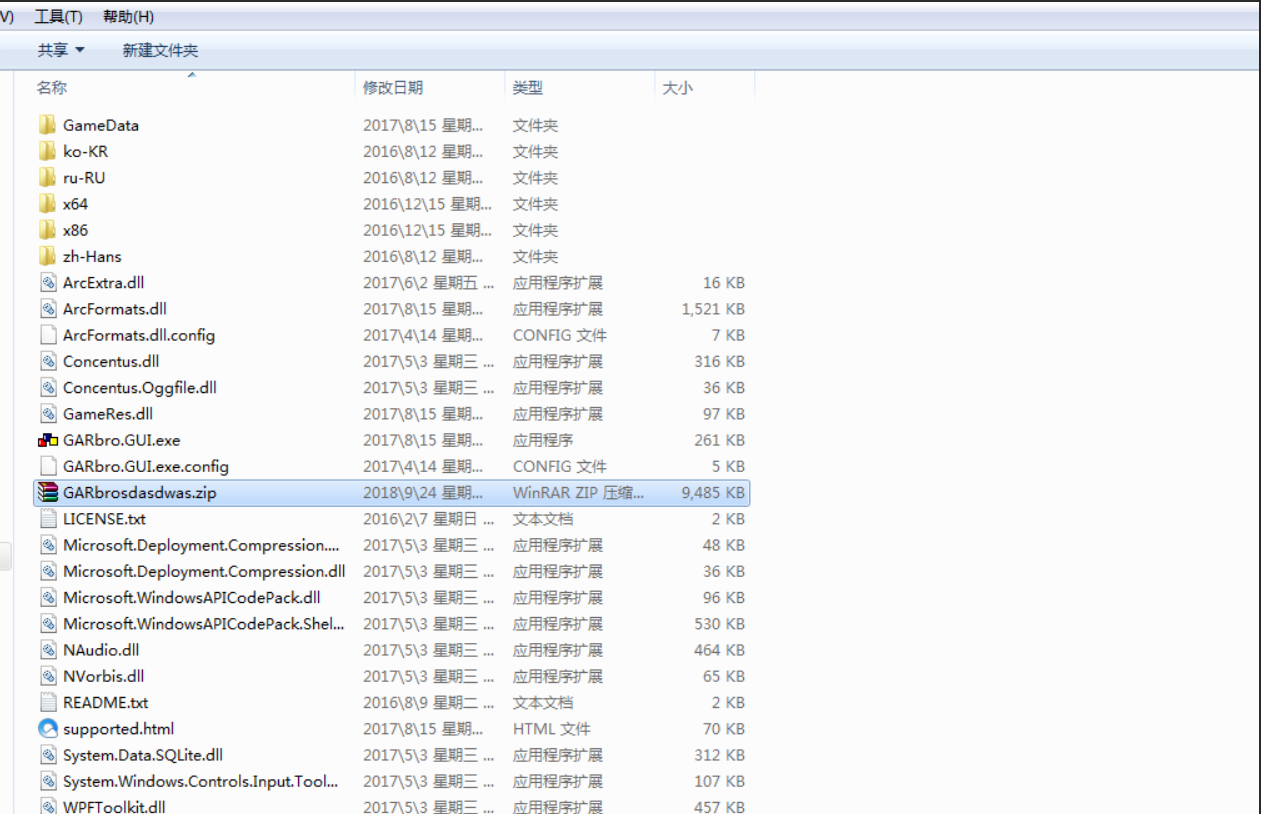This screenshot has height=814, width=1261.
Task: Select the GARbrosdasdwas.zip file row
Action: tap(147, 492)
